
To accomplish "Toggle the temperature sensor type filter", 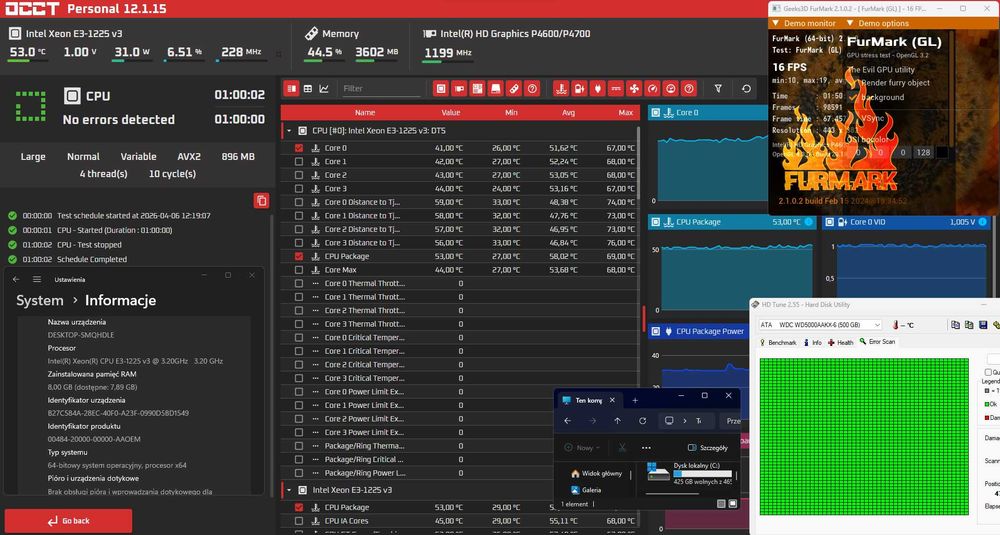I will point(561,89).
